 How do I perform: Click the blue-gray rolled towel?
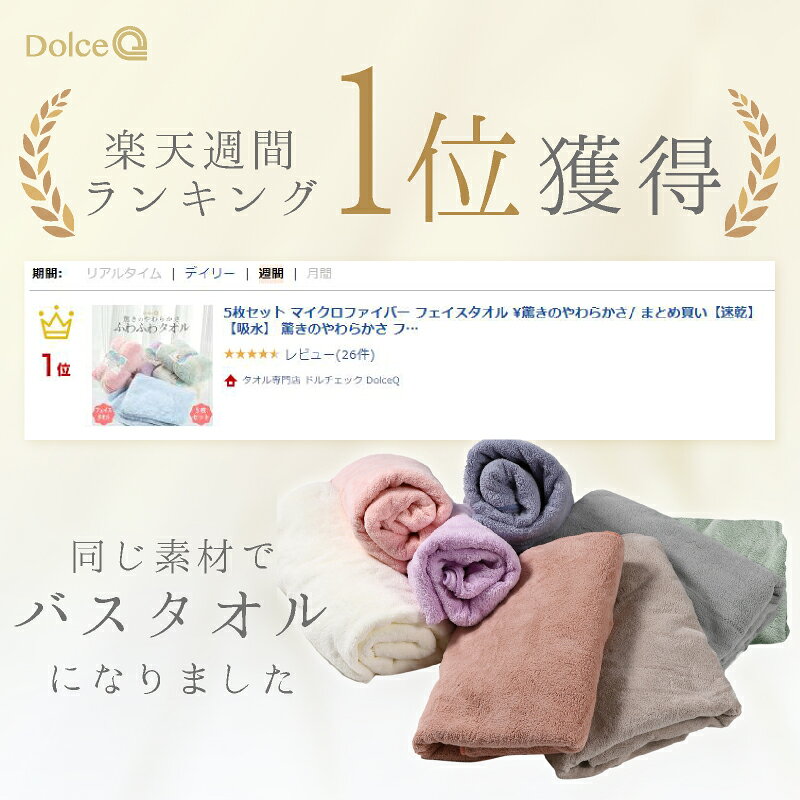(518, 490)
